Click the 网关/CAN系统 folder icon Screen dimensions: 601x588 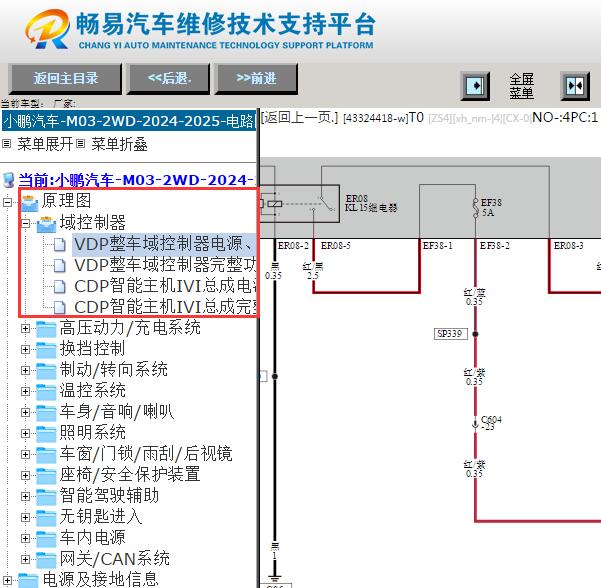coord(46,560)
